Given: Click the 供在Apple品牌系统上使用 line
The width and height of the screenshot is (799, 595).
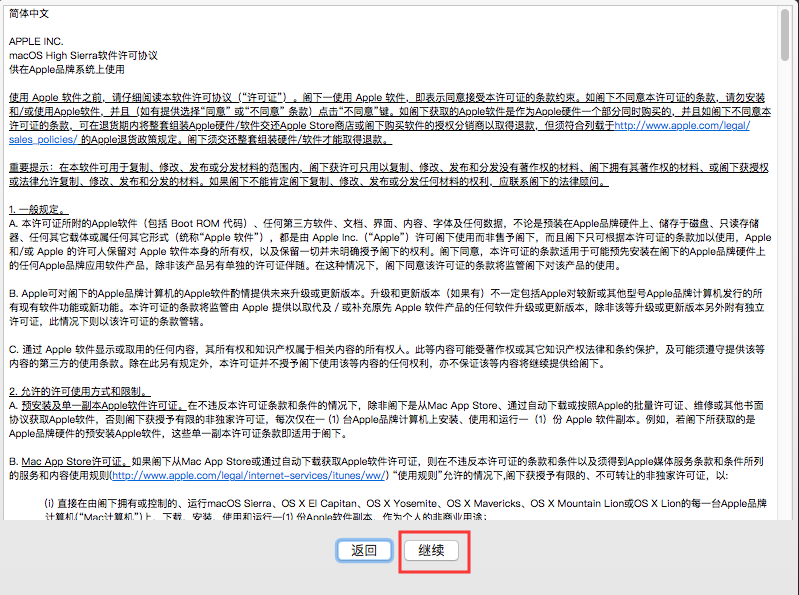Looking at the screenshot, I should pyautogui.click(x=67, y=69).
